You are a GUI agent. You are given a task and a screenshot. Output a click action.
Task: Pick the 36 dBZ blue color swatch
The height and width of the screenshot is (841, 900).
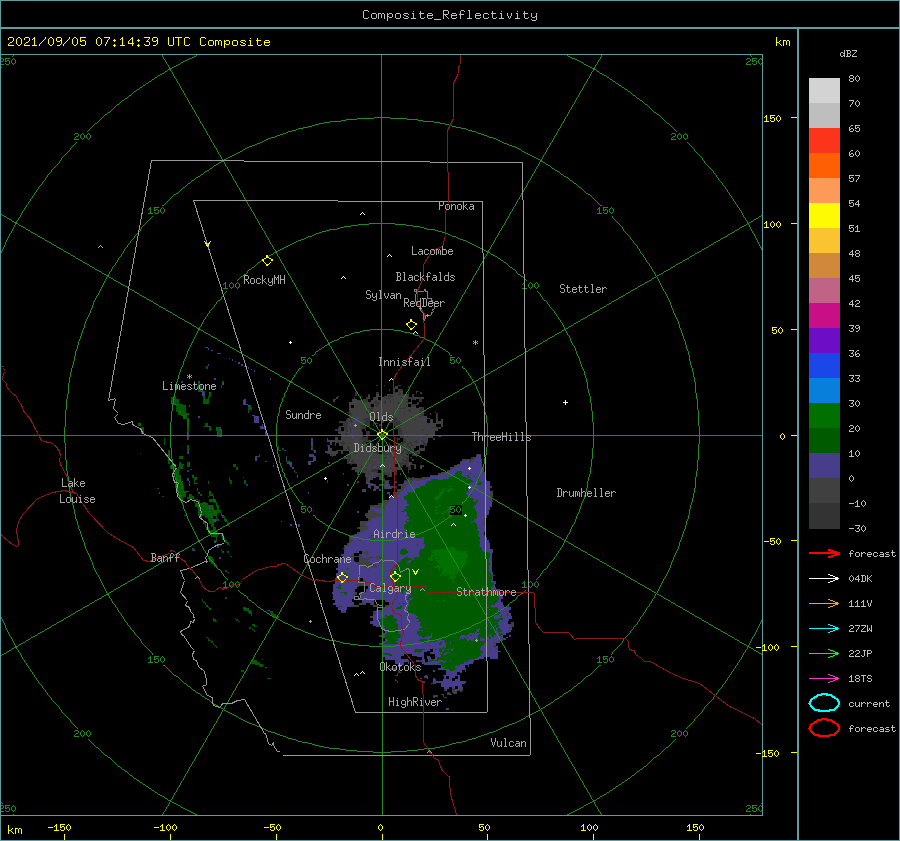coord(824,365)
